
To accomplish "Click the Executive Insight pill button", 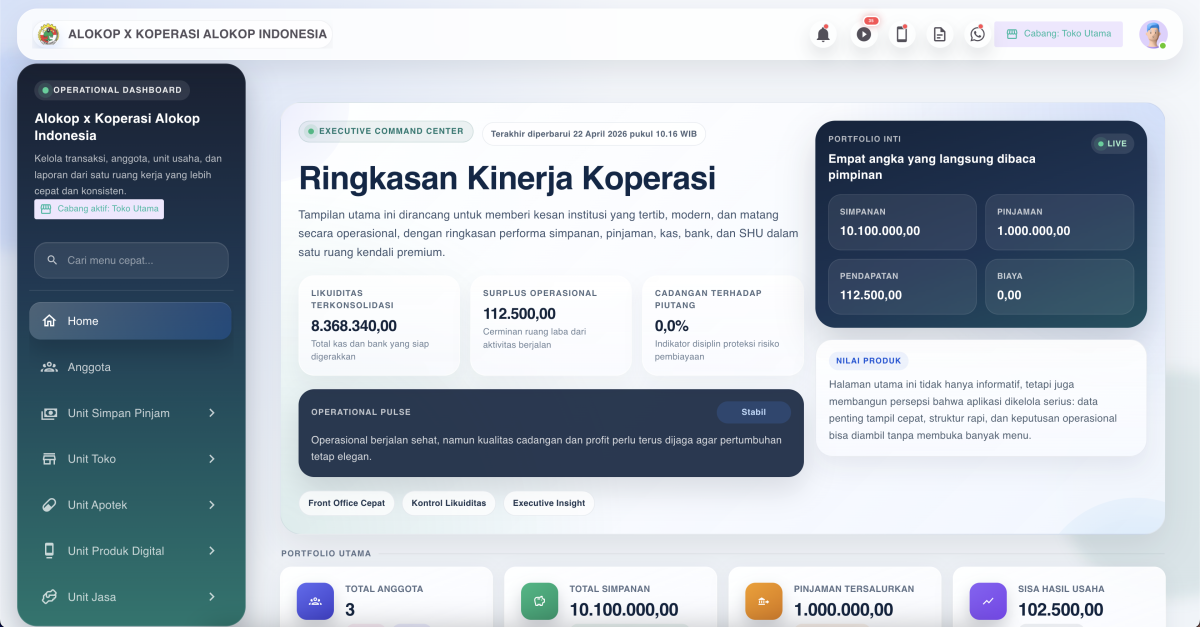I will 549,503.
